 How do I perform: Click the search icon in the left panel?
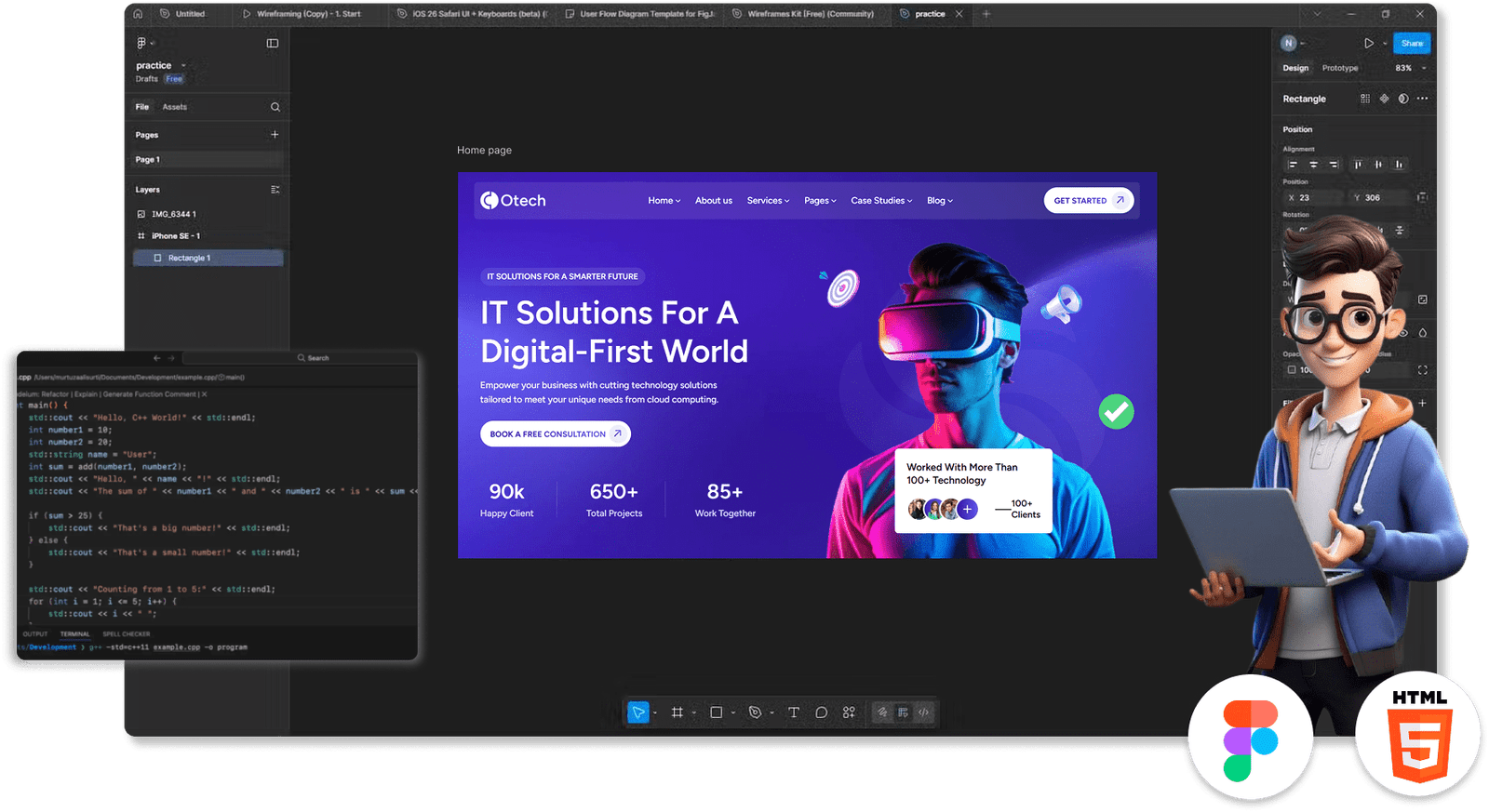275,107
